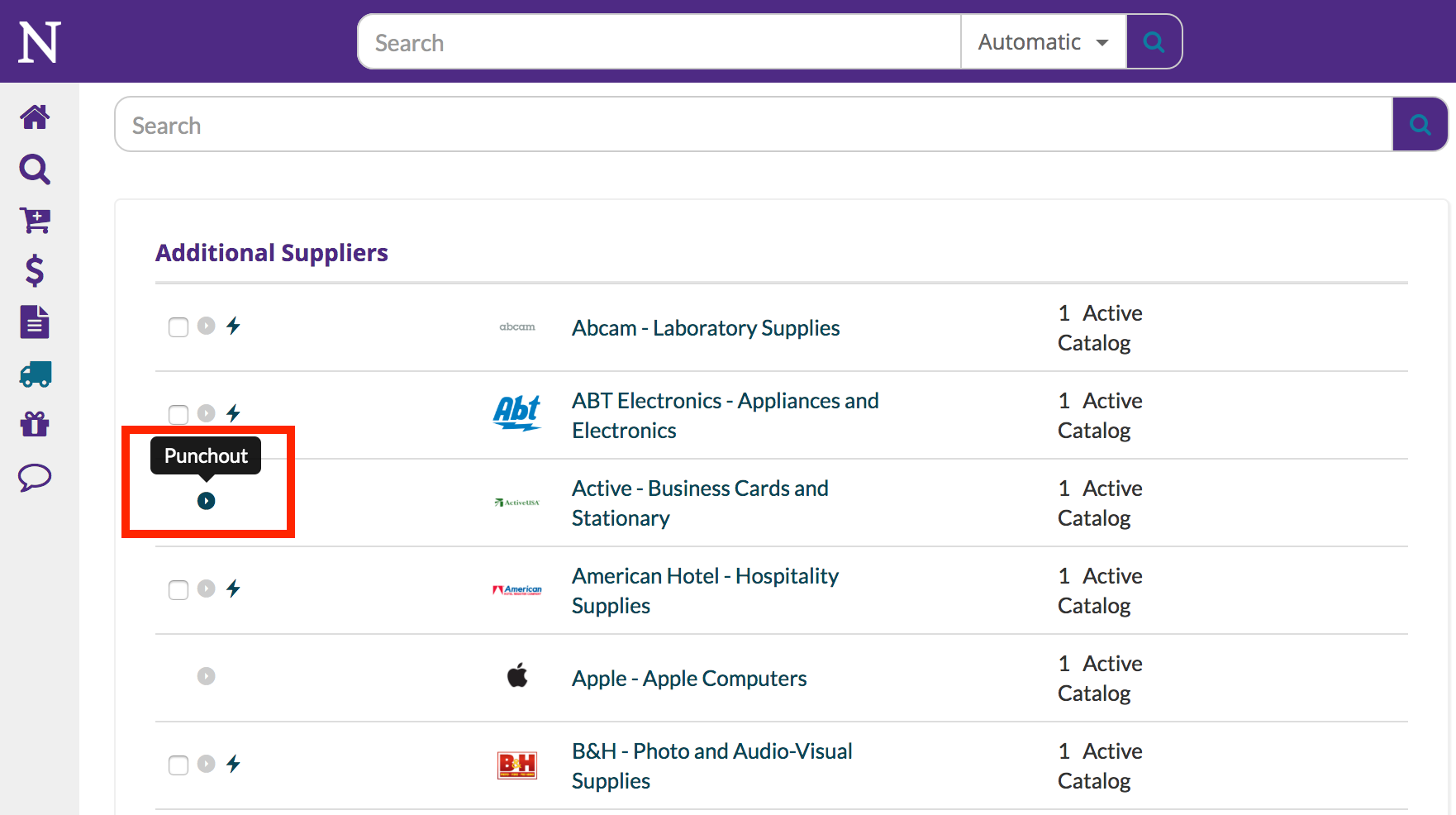The height and width of the screenshot is (815, 1456).
Task: Click punchout icon in American Hotel row
Action: 207,589
